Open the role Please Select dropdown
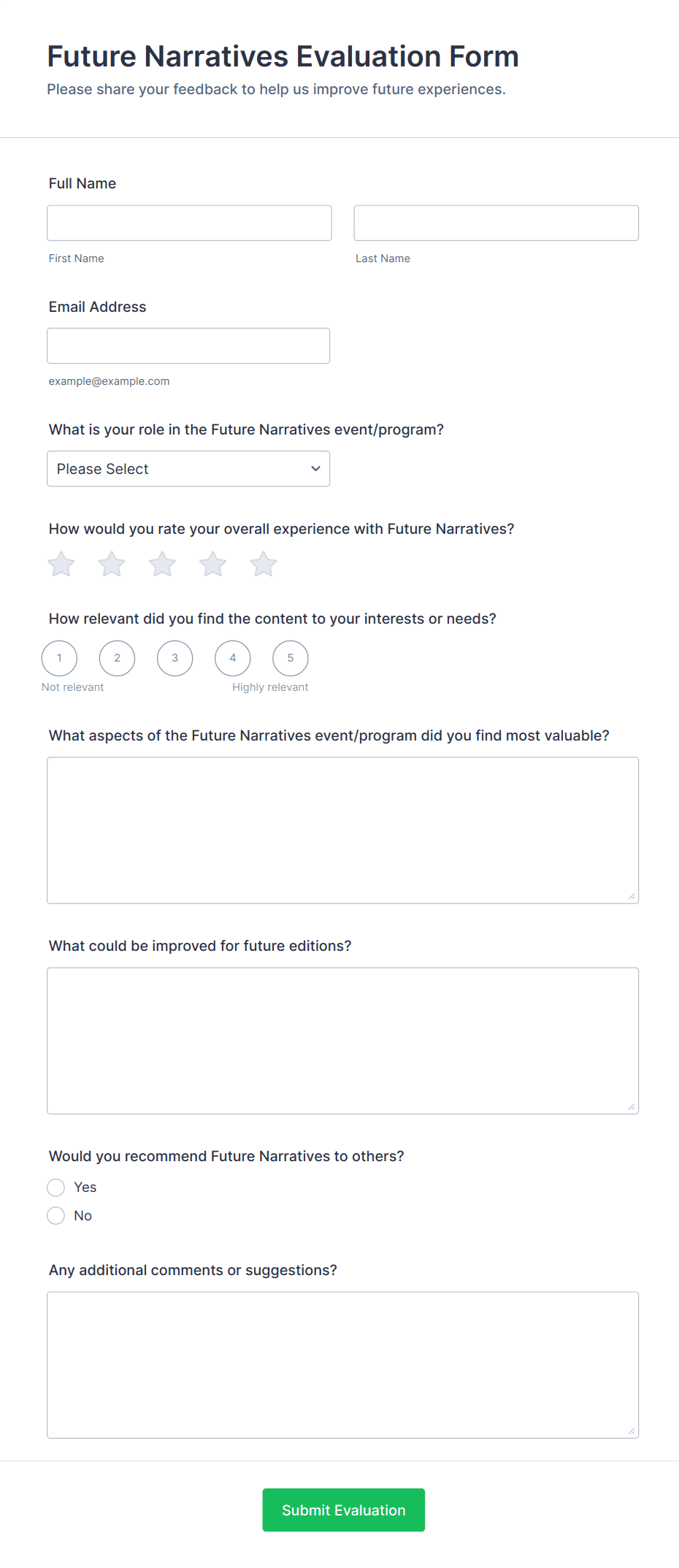The image size is (679, 1568). coord(188,469)
